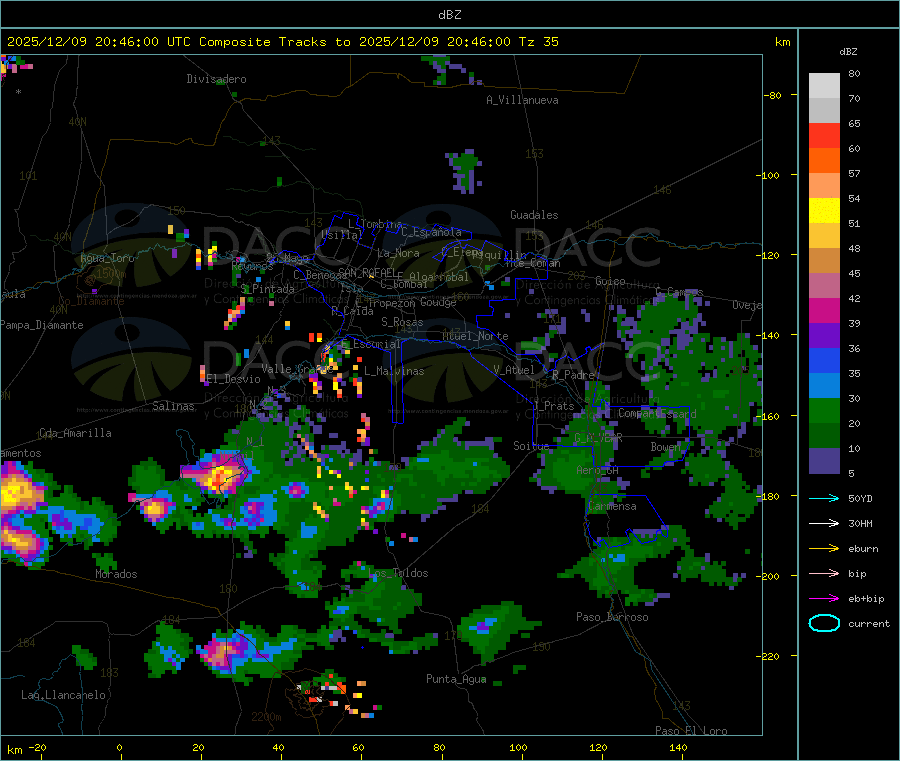
Task: Click the Salinas map label
Action: 173,406
